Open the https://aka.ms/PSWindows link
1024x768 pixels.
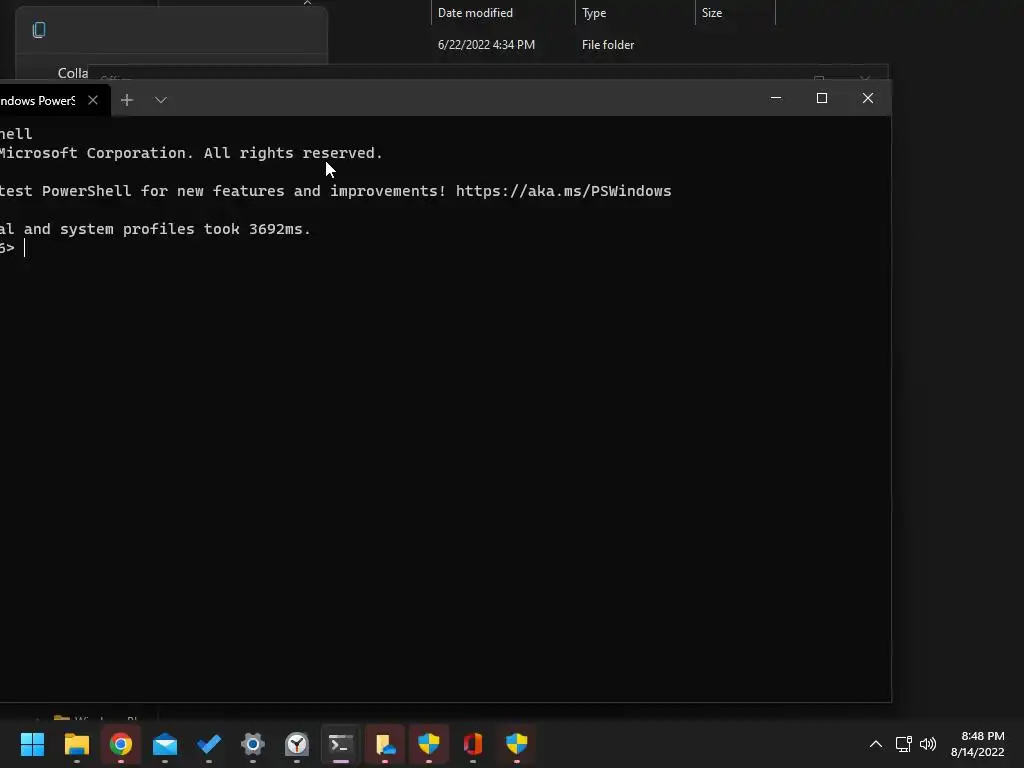click(x=563, y=191)
